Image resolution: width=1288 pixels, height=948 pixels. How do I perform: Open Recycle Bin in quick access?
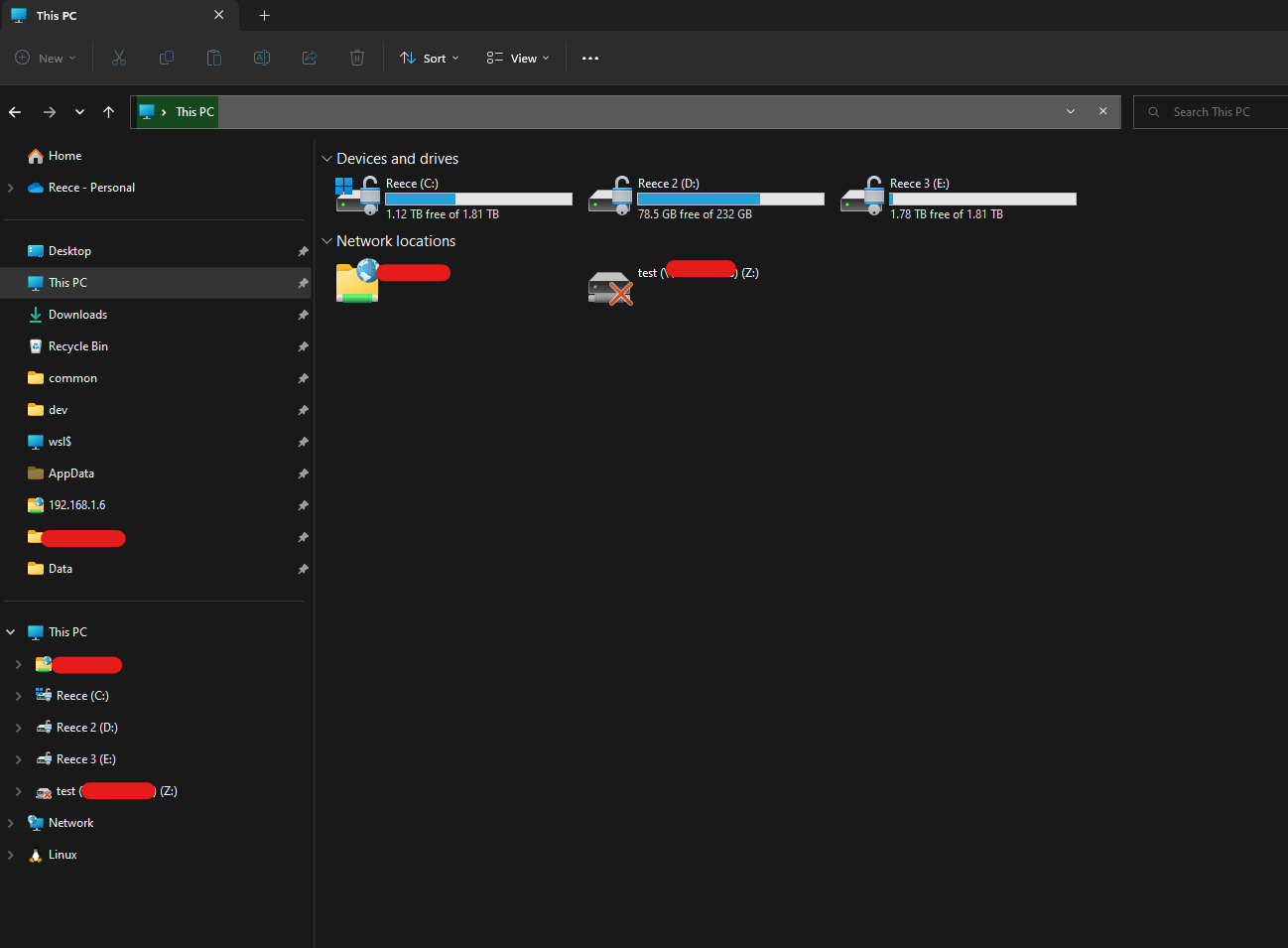click(77, 346)
